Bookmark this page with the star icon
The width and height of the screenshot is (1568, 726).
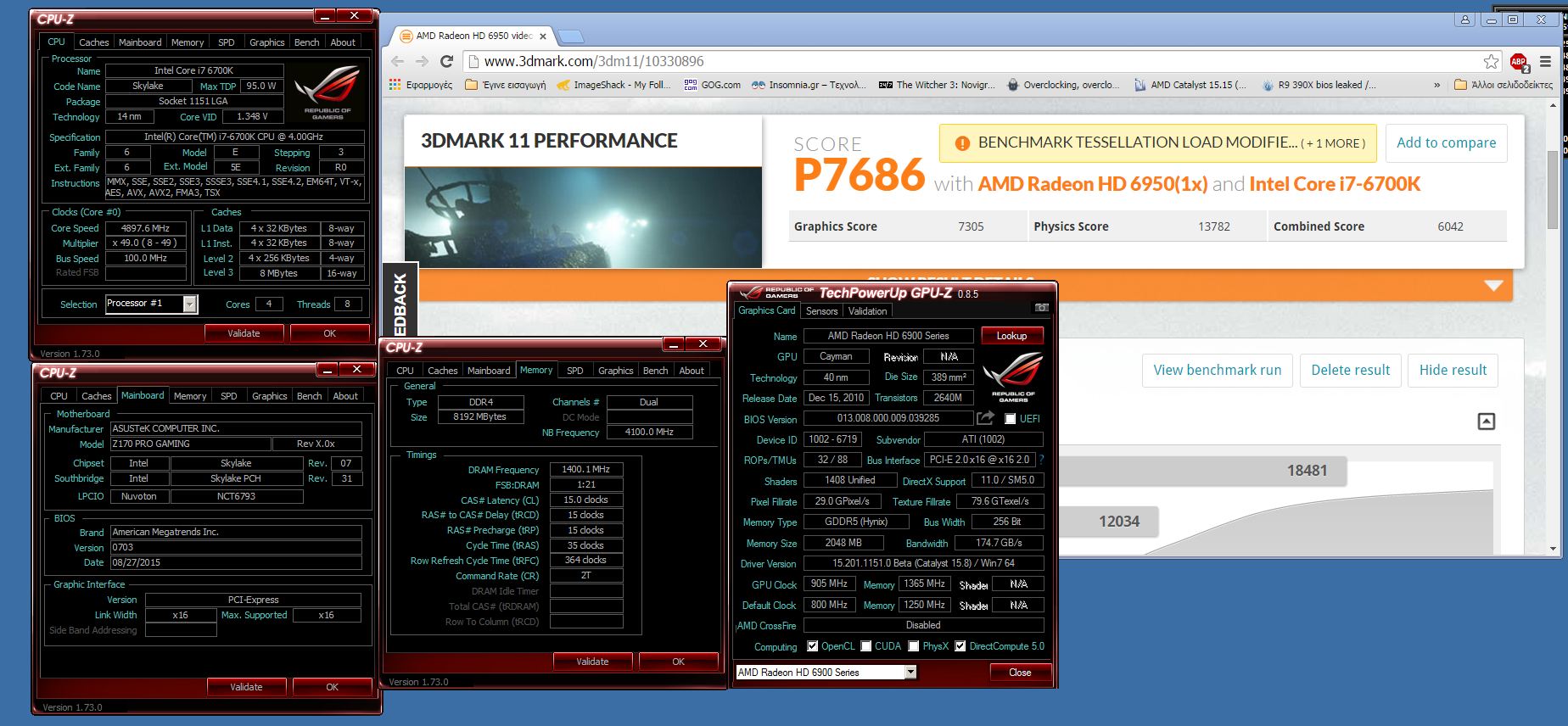tap(1491, 61)
